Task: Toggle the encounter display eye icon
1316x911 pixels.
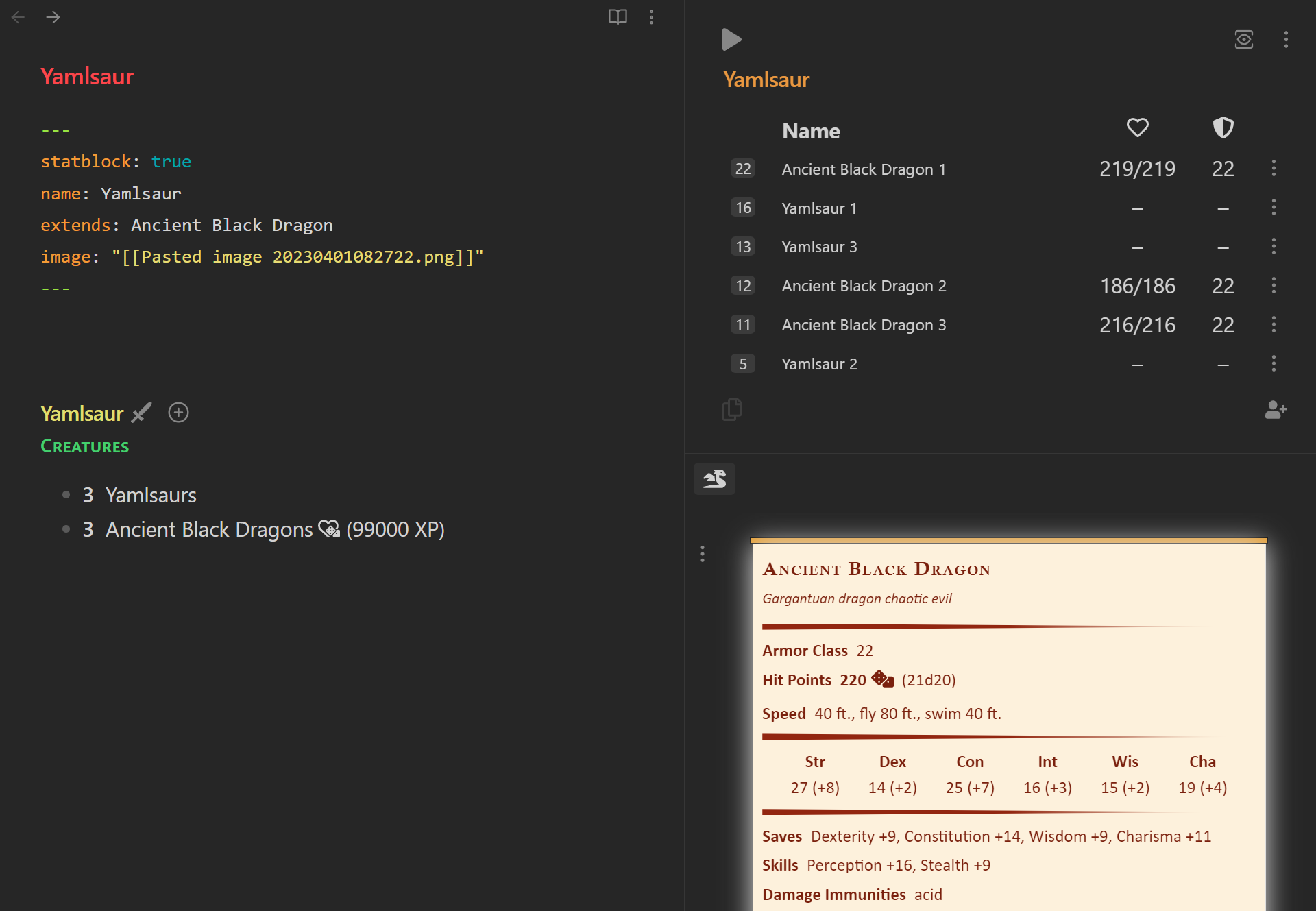Action: pyautogui.click(x=1244, y=39)
